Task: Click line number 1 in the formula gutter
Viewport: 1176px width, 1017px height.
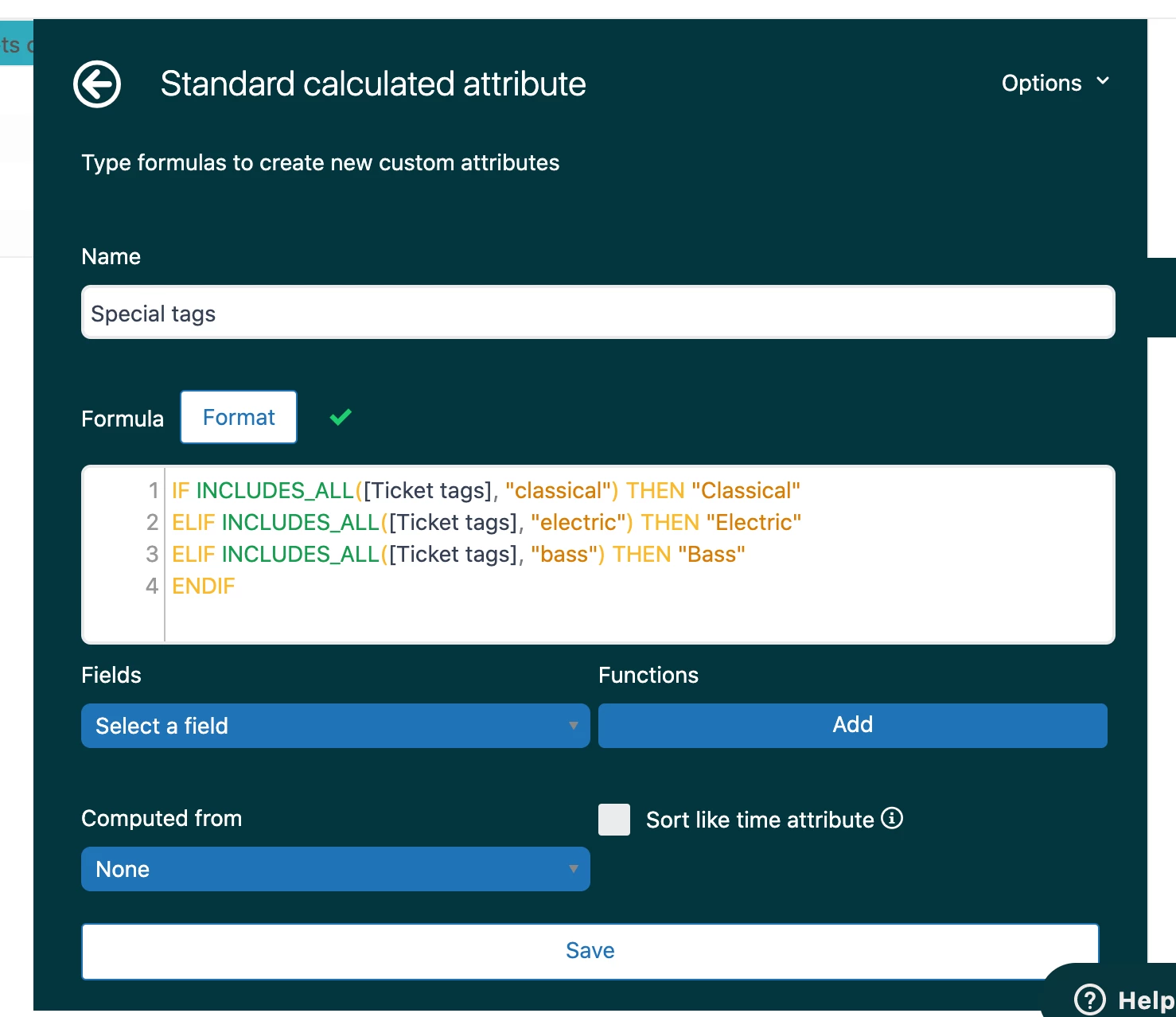Action: pyautogui.click(x=154, y=491)
